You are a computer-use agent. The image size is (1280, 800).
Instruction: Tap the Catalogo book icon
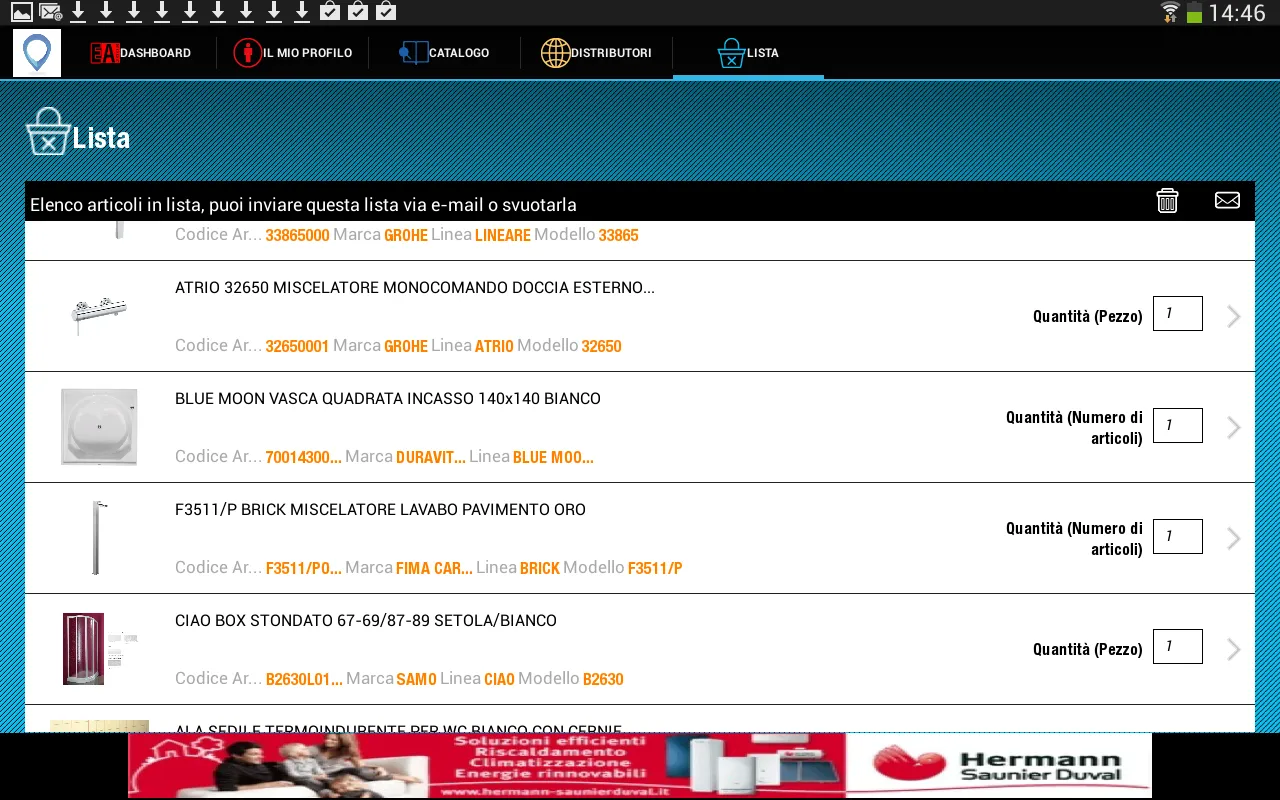(x=413, y=53)
